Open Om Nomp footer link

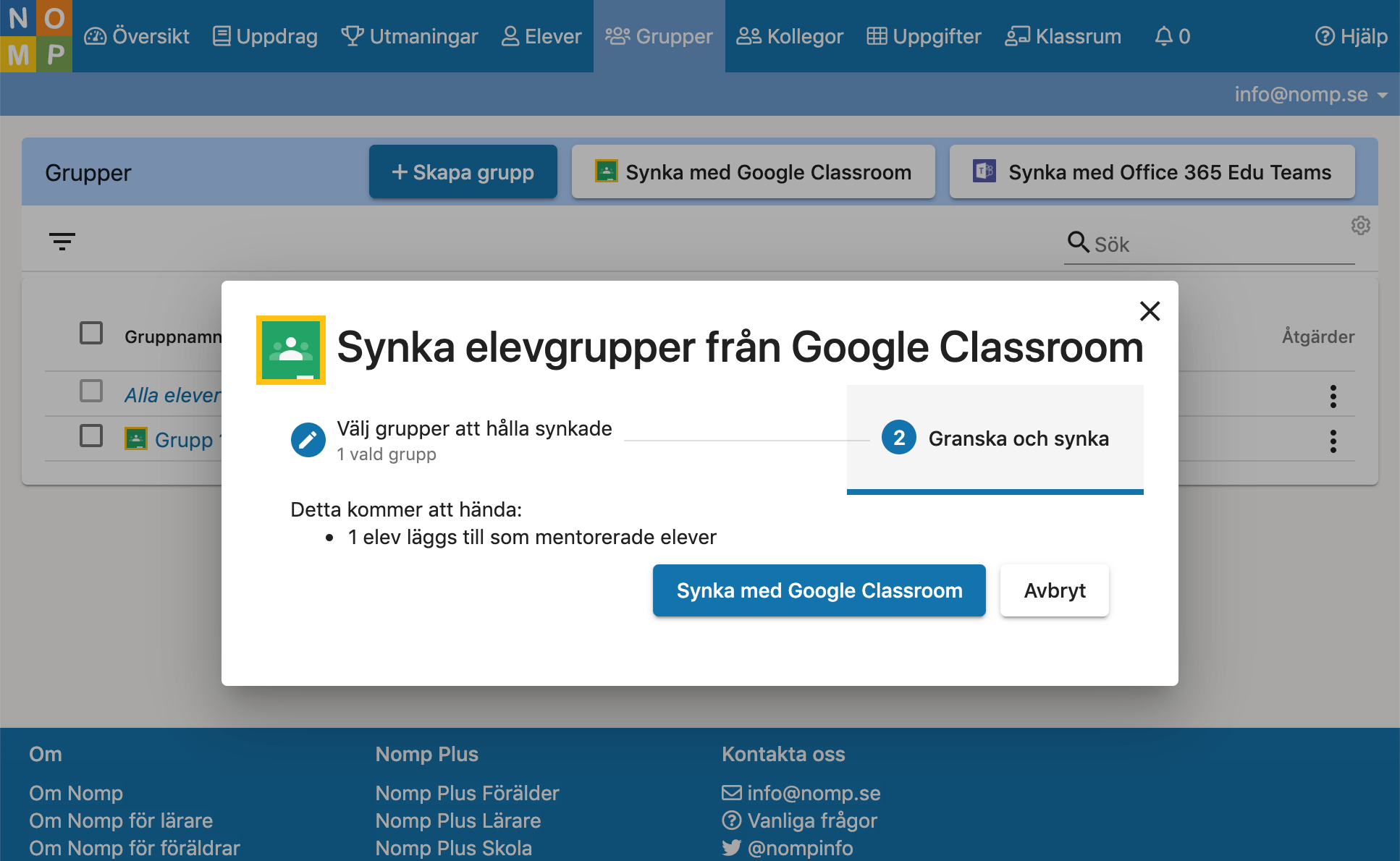pos(76,793)
